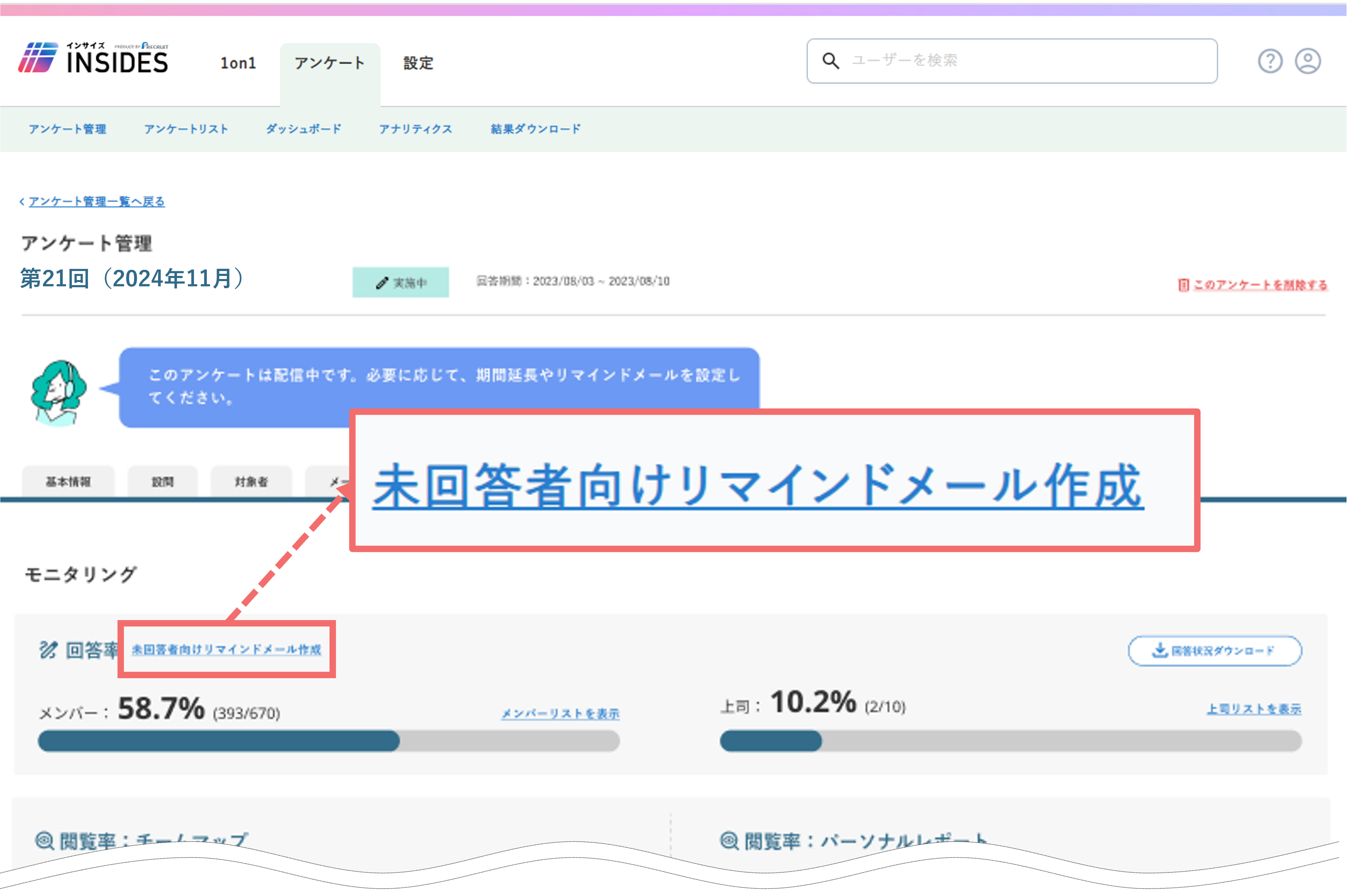Open アンケートリスト in sub navigation

[x=186, y=129]
